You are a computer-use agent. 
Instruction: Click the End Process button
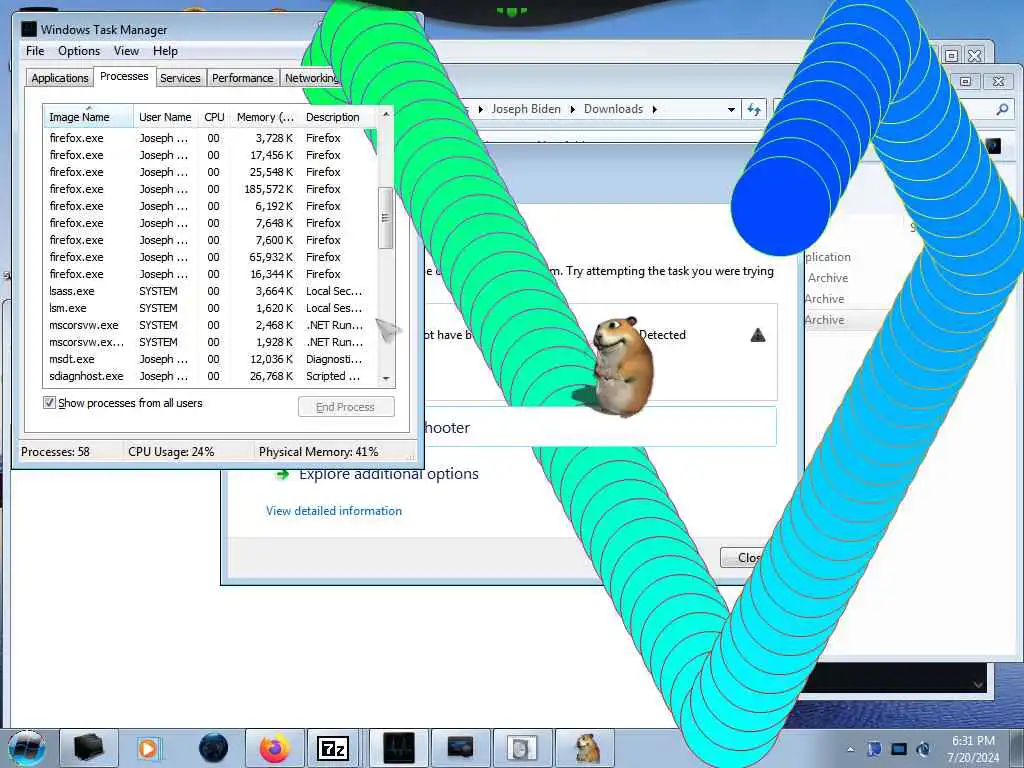345,407
